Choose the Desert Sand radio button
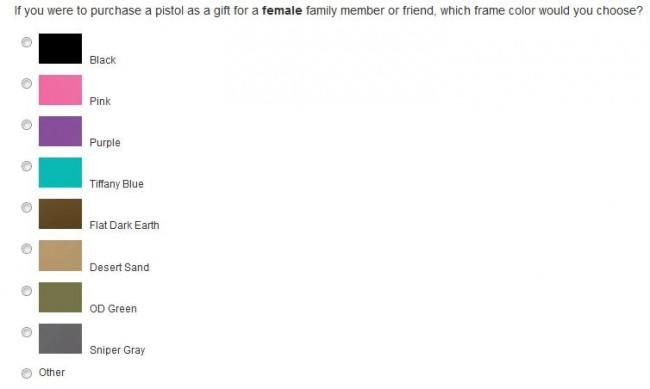Screen dimensions: 650x389 click(x=27, y=249)
